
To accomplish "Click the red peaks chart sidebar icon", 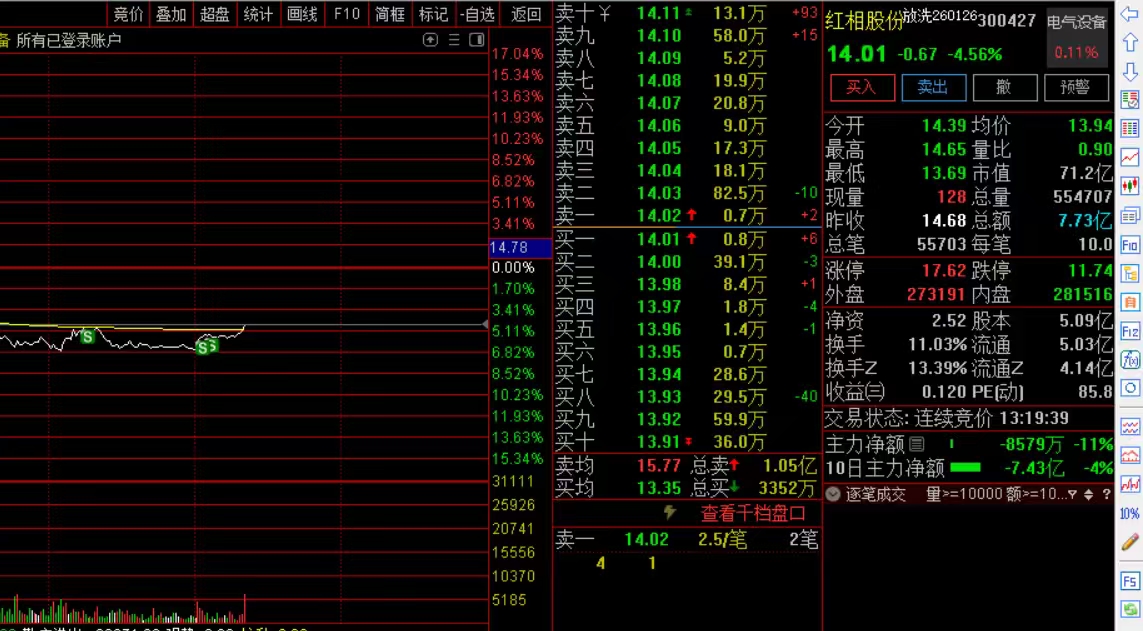I will [x=1130, y=456].
